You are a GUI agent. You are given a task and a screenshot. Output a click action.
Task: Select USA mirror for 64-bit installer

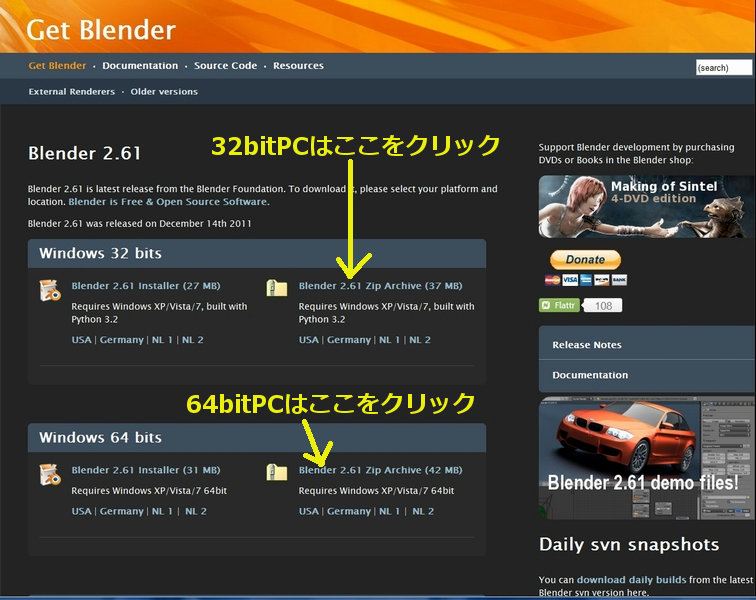81,511
